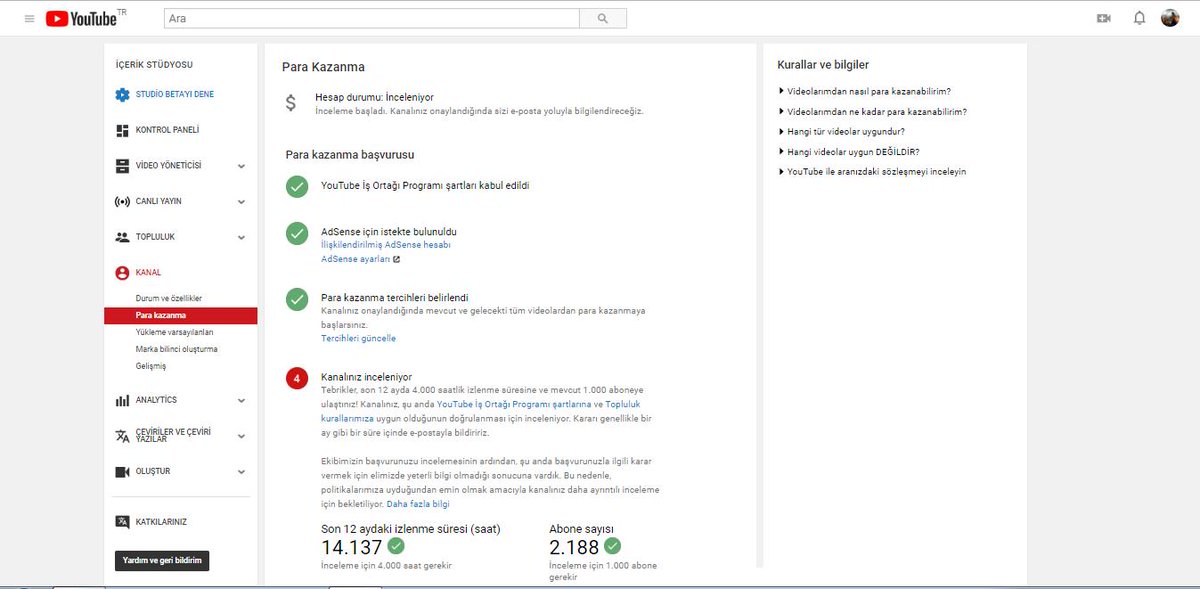
Task: Open account avatar menu
Action: (x=1170, y=18)
